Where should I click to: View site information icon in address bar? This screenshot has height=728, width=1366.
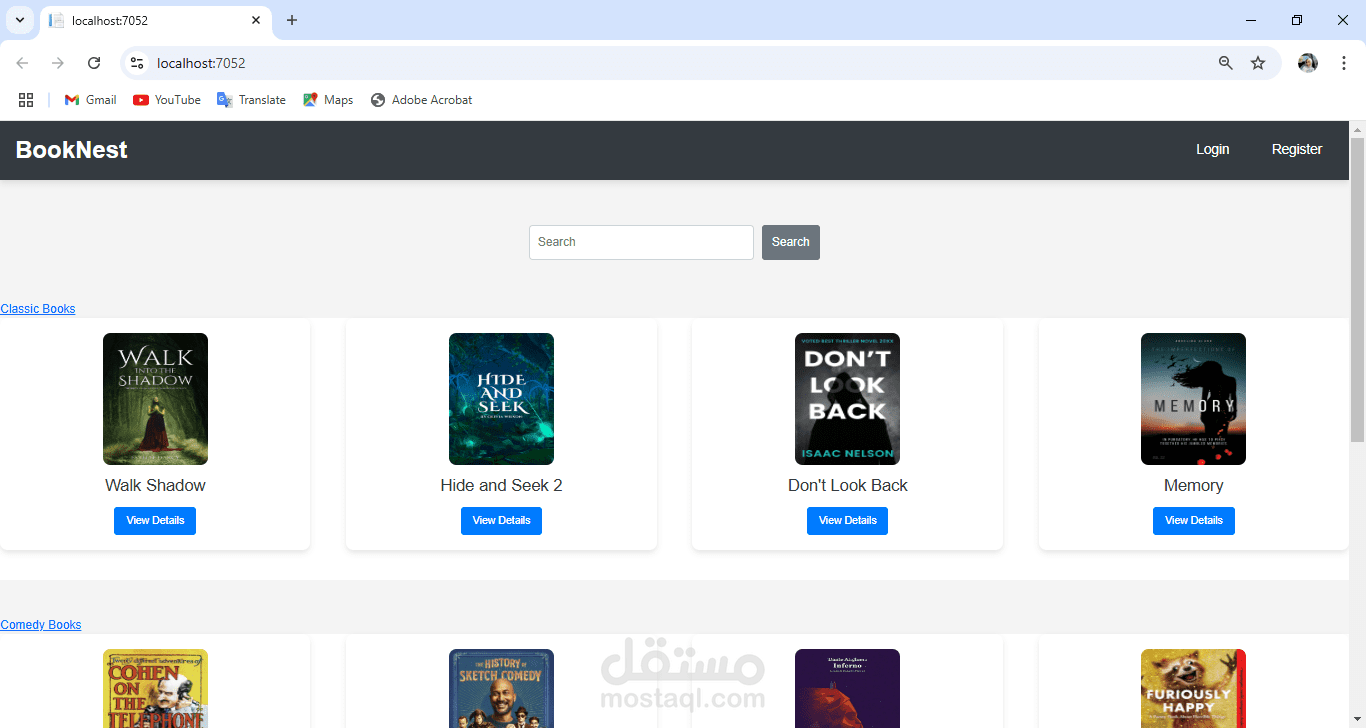click(138, 63)
